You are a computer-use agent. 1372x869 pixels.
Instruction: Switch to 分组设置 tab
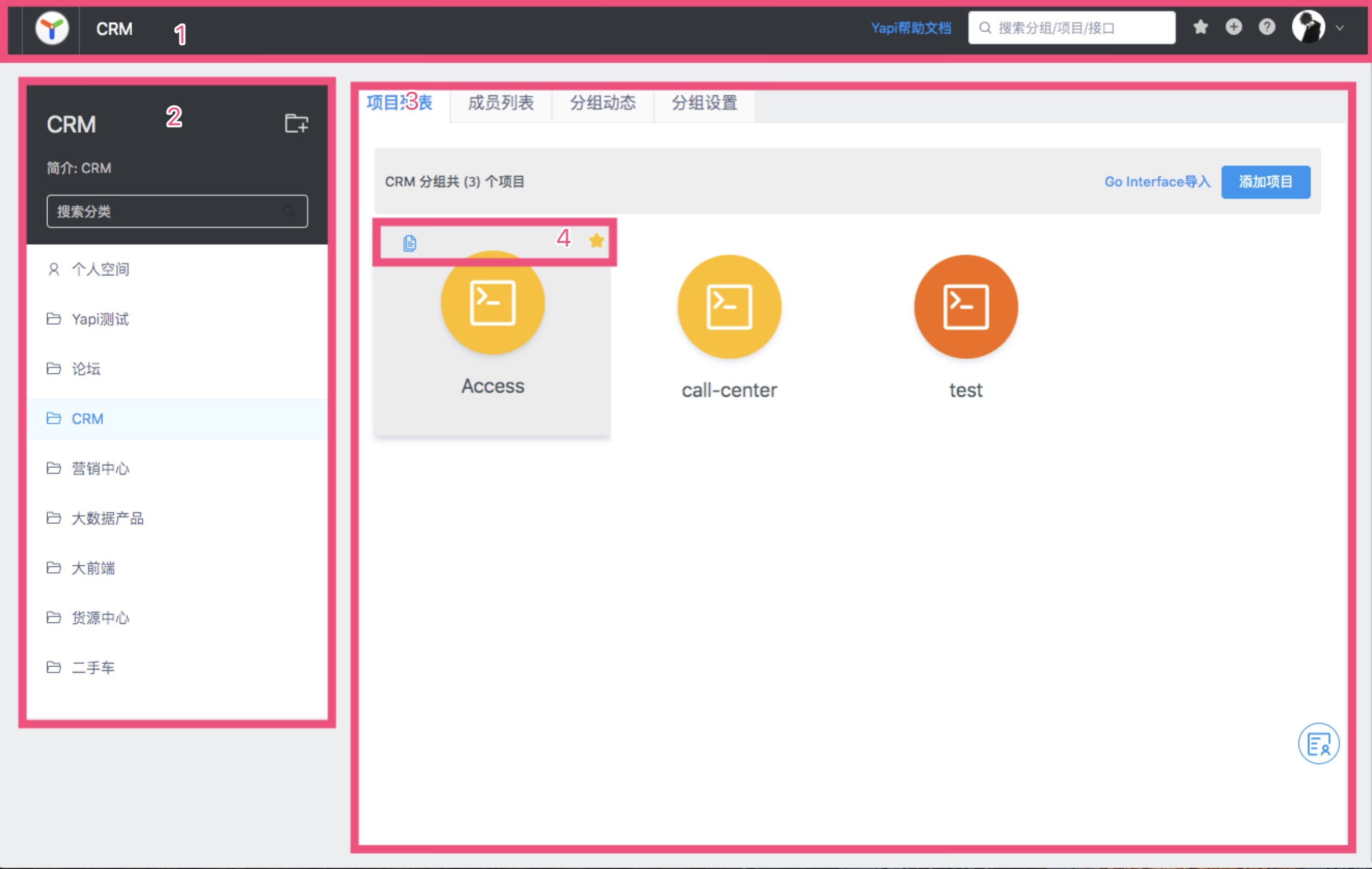[704, 103]
